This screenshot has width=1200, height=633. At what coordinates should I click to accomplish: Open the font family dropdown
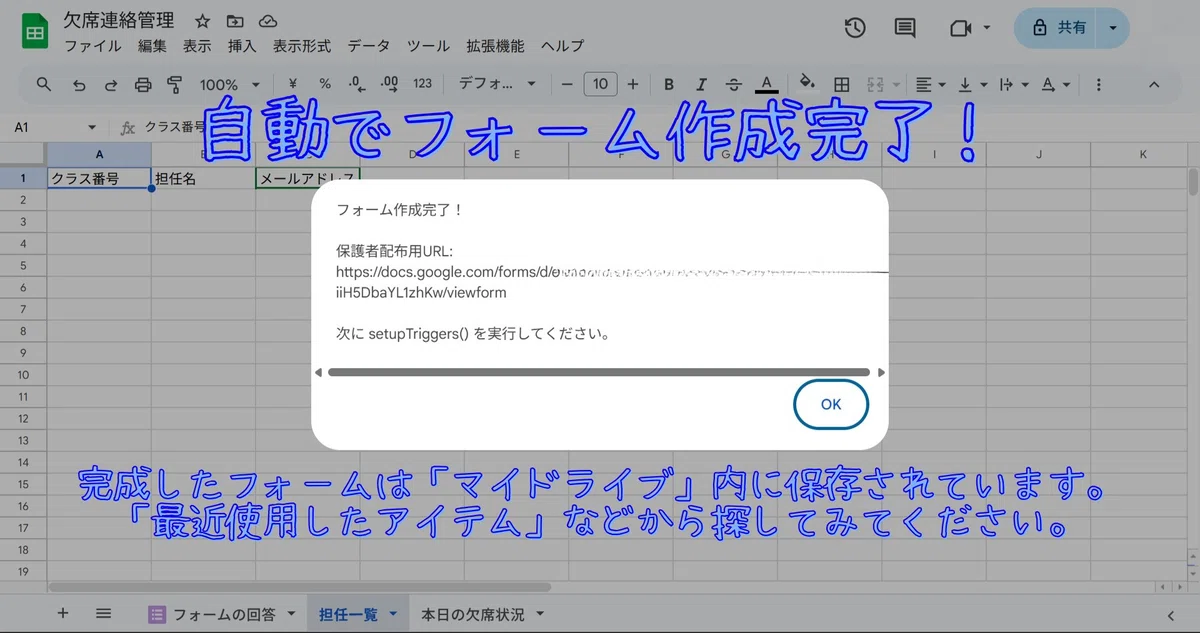point(497,84)
